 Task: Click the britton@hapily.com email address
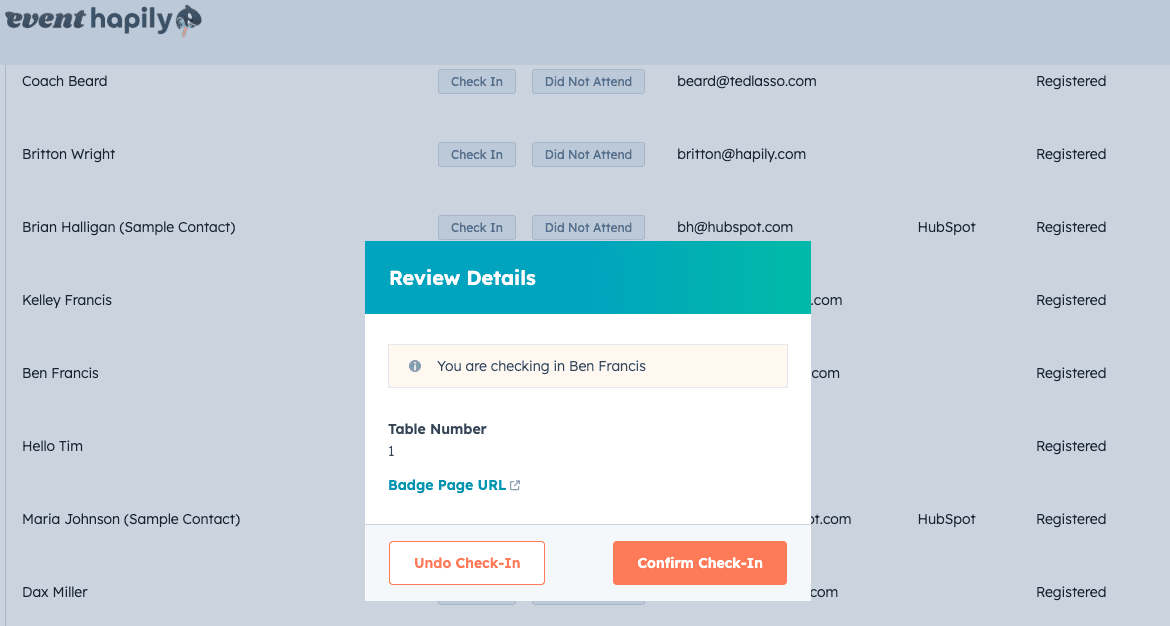[x=741, y=155]
